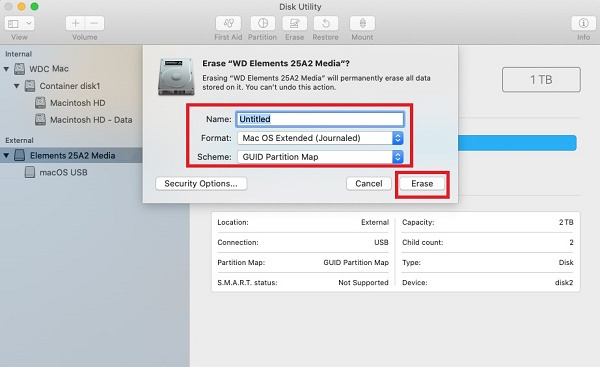Select WDC Mac in sidebar
600x367 pixels.
49,69
